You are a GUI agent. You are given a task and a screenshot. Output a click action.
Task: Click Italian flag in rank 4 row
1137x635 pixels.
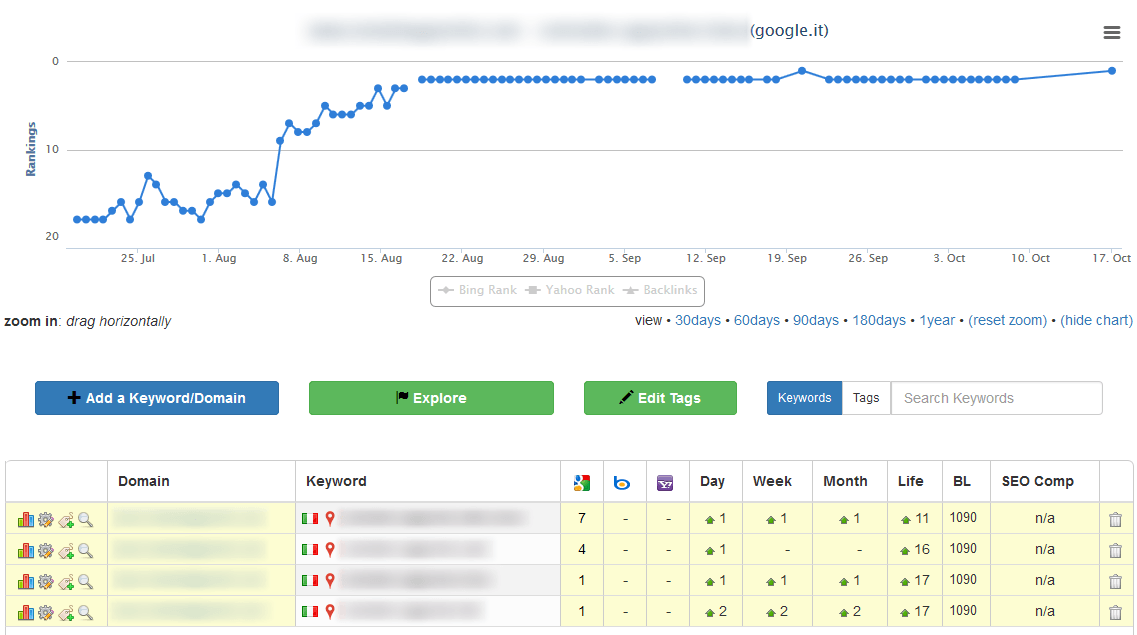(310, 549)
